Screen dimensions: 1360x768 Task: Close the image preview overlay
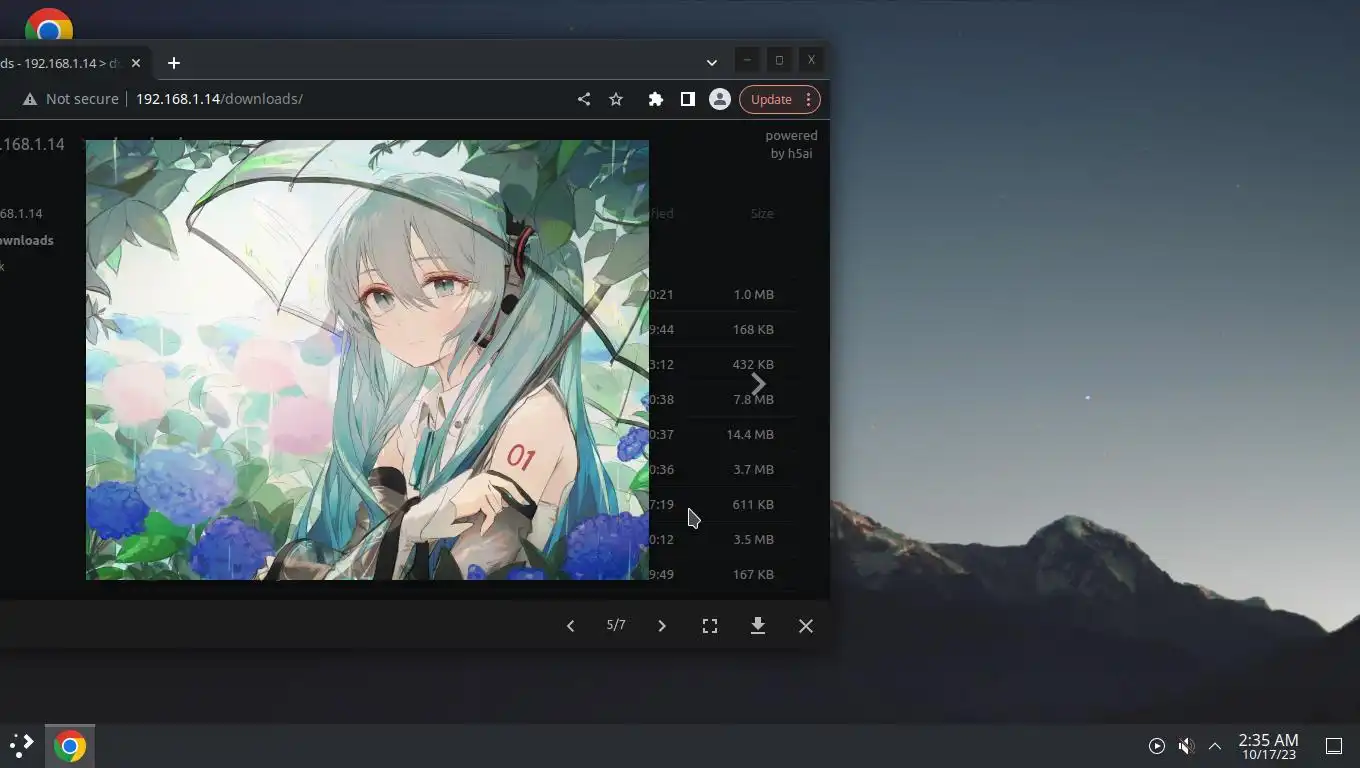coord(806,626)
